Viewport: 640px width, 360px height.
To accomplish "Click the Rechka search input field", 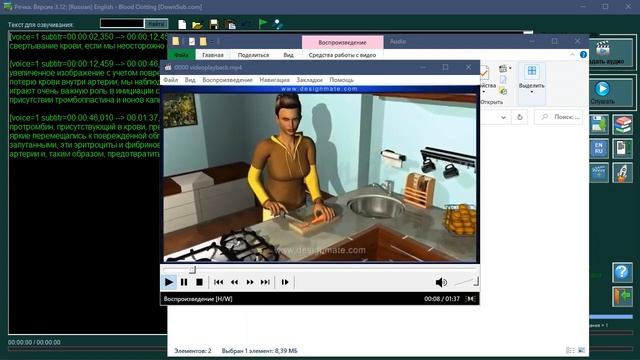I will pyautogui.click(x=122, y=24).
